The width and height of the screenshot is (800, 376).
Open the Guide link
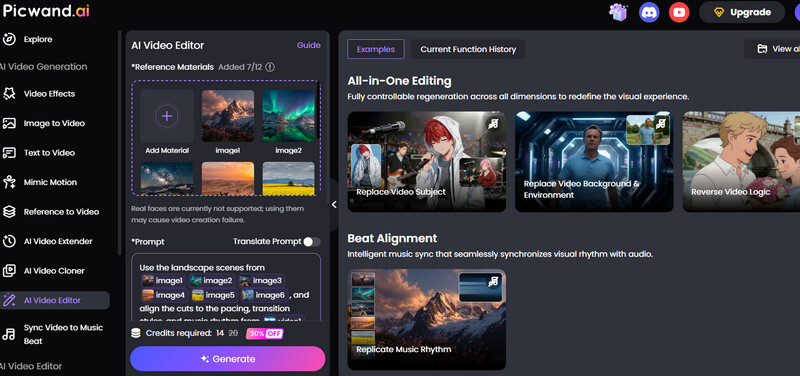309,45
